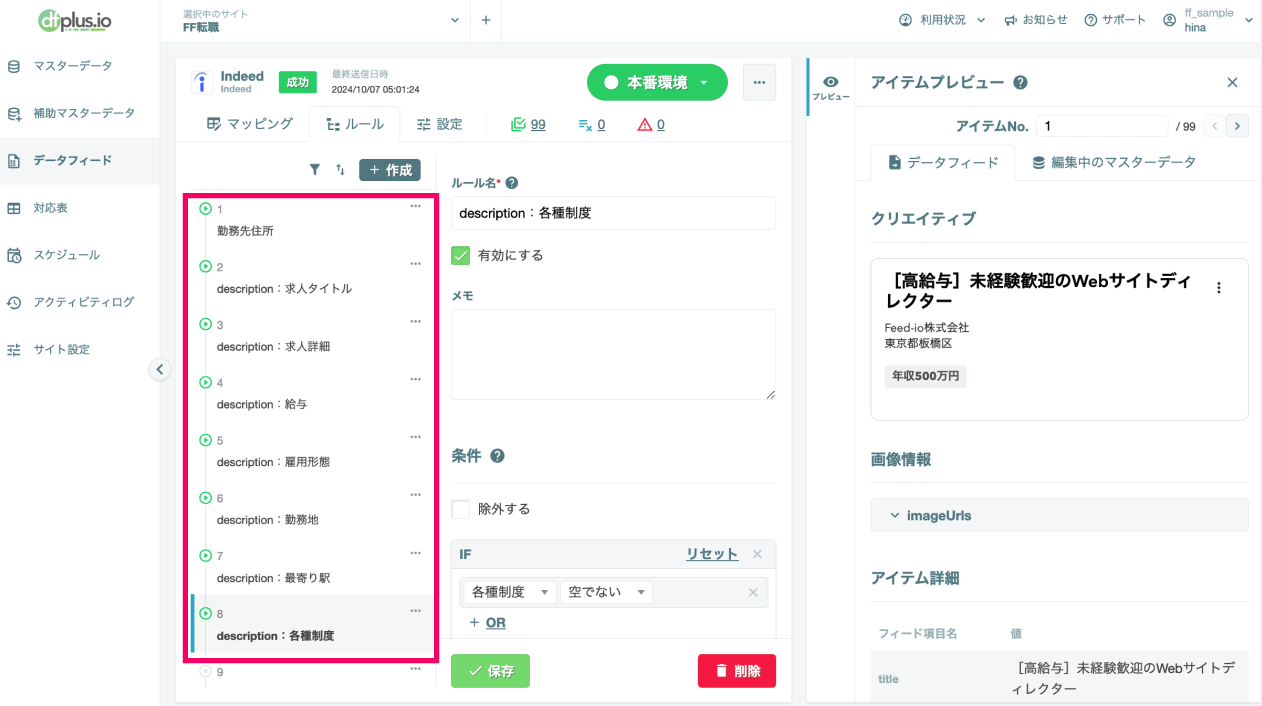This screenshot has width=1262, height=706.
Task: Click the 保存 button
Action: 490,671
